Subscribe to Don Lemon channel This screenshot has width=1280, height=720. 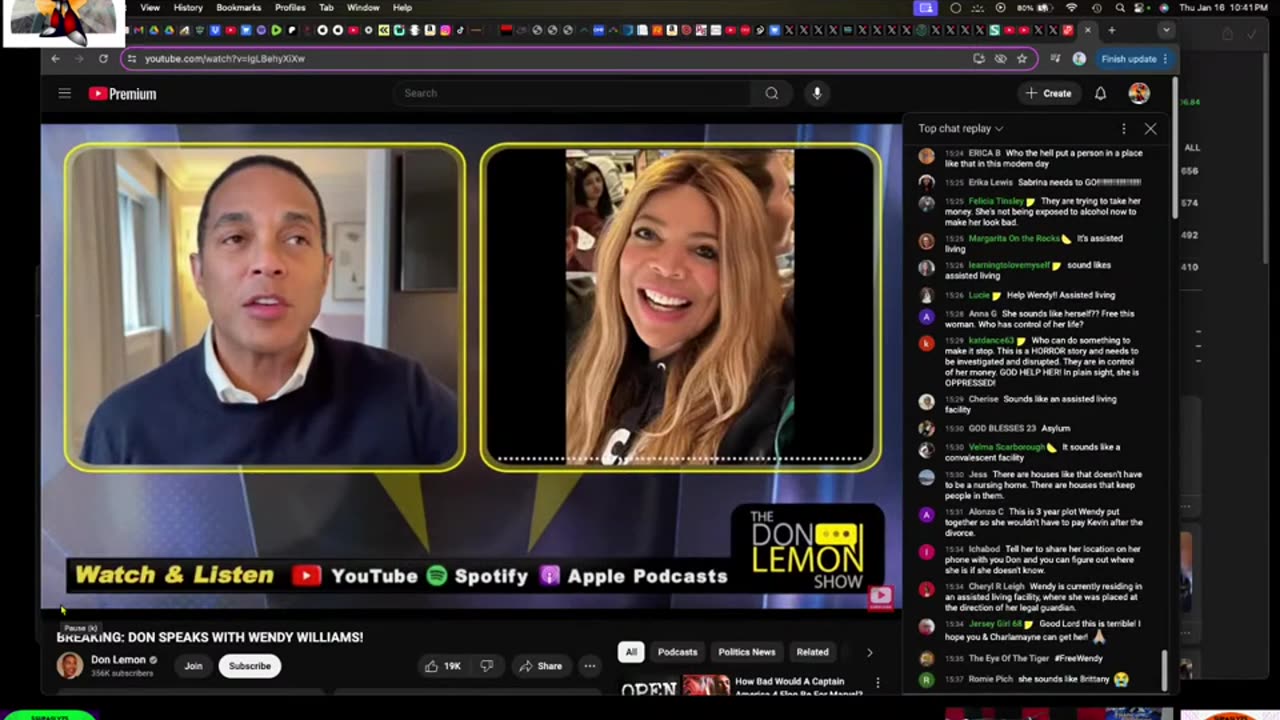[250, 666]
